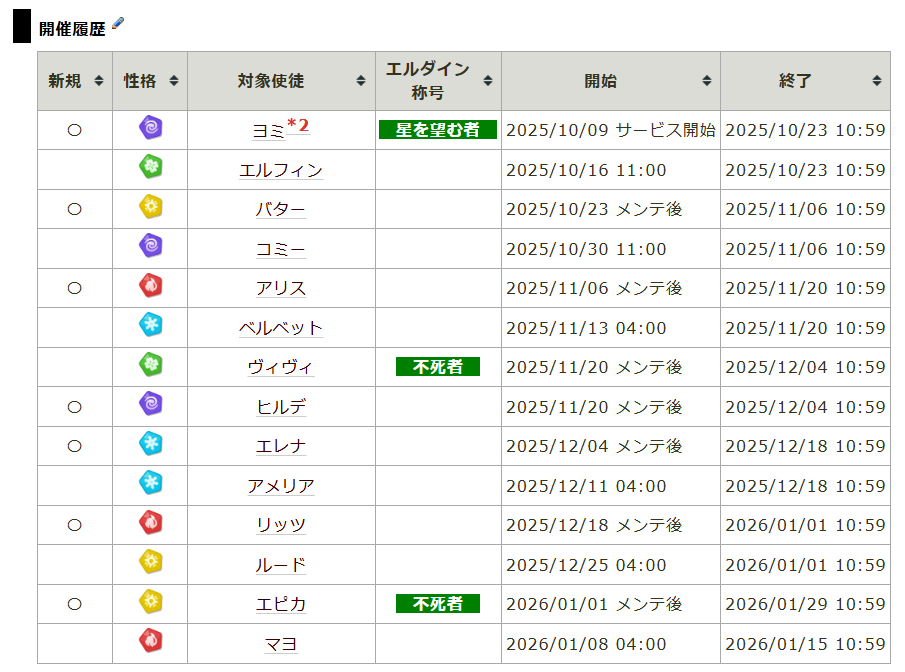Screen dimensions: 905x672
Task: Click the 不死者 badge in ヴィヴィ row
Action: [x=438, y=367]
